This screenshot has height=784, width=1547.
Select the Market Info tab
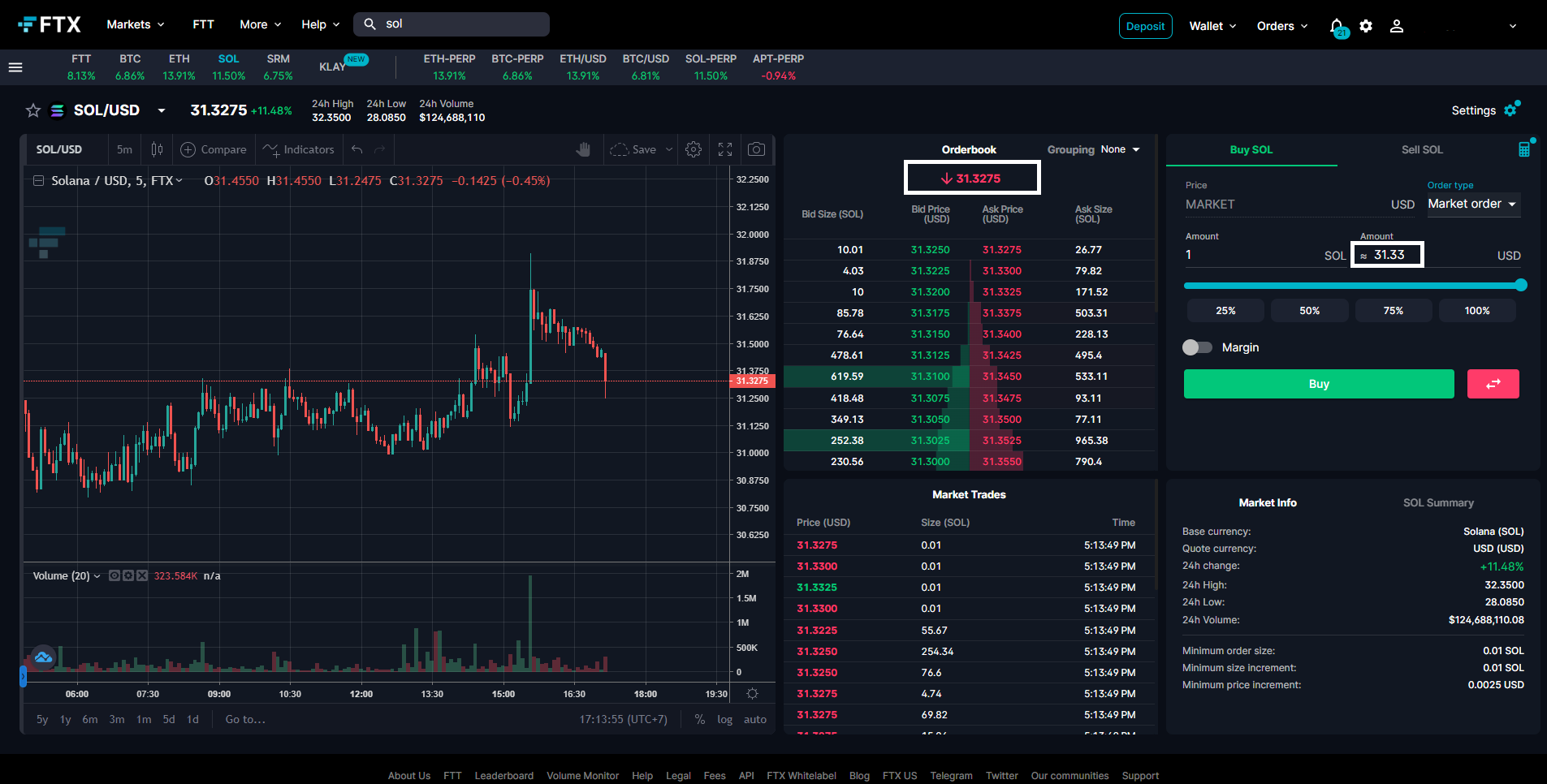click(x=1268, y=502)
